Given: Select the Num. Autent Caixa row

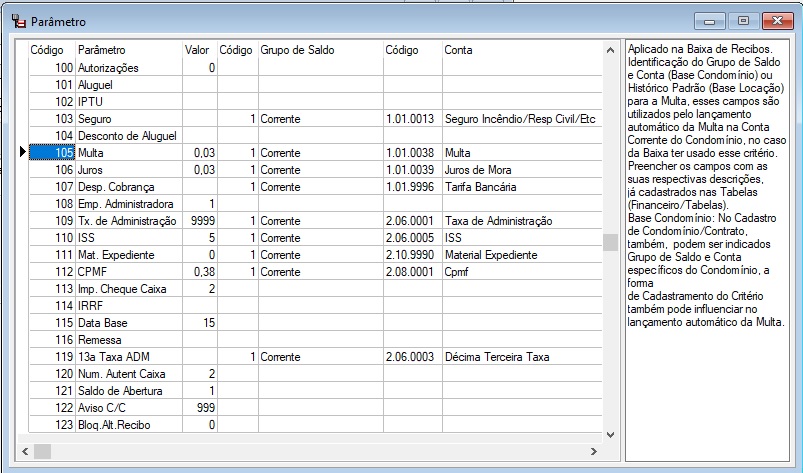Looking at the screenshot, I should (315, 374).
